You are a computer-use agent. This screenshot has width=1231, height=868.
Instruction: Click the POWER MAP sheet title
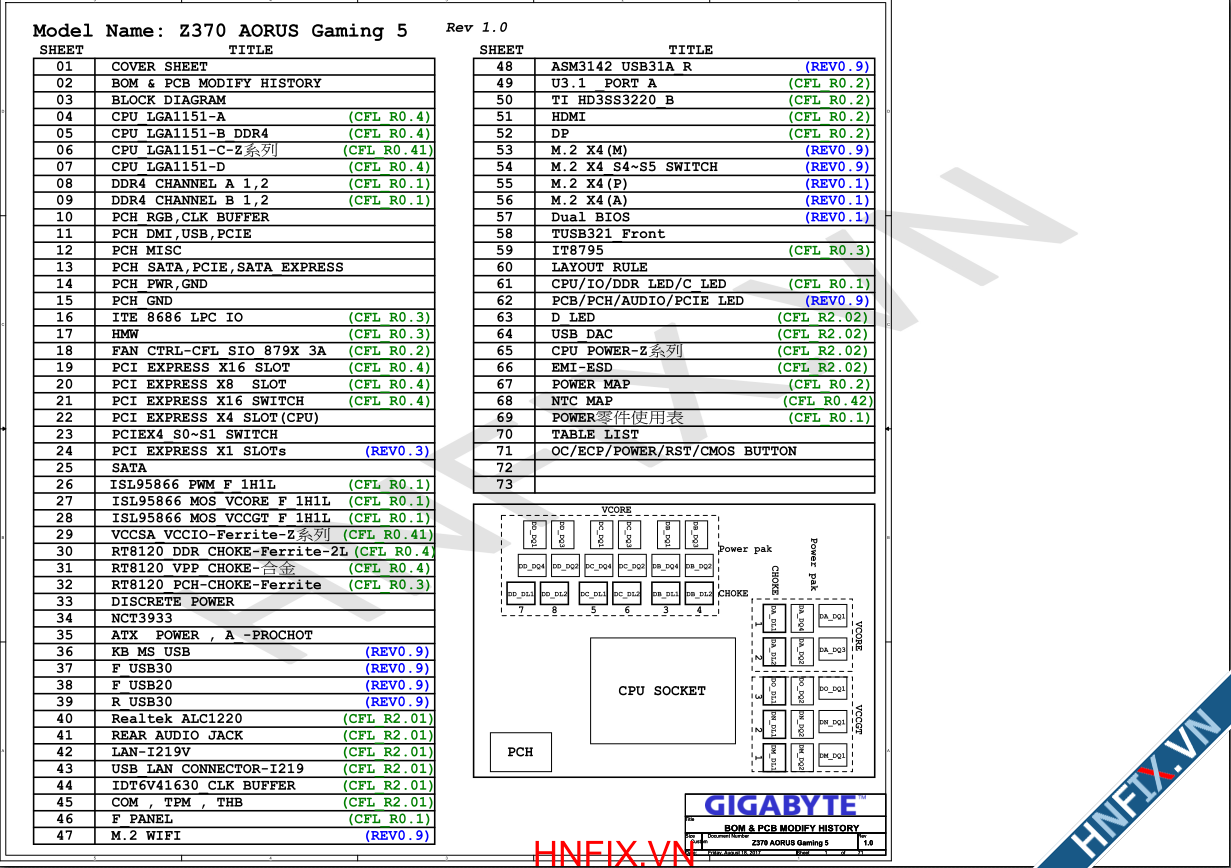pos(590,384)
